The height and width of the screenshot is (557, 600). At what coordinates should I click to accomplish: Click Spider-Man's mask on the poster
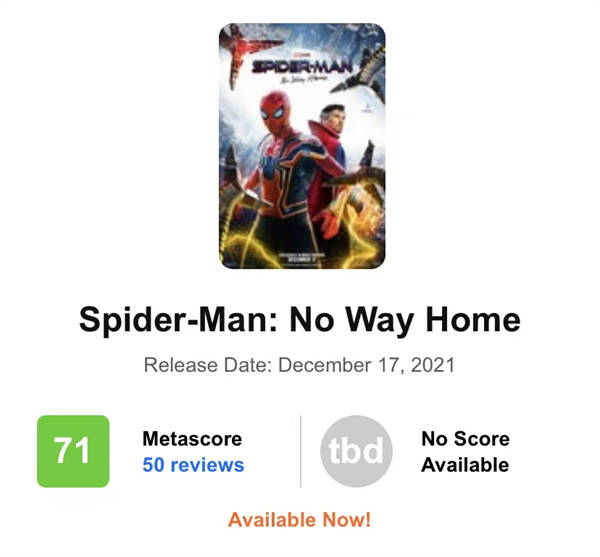coord(275,111)
